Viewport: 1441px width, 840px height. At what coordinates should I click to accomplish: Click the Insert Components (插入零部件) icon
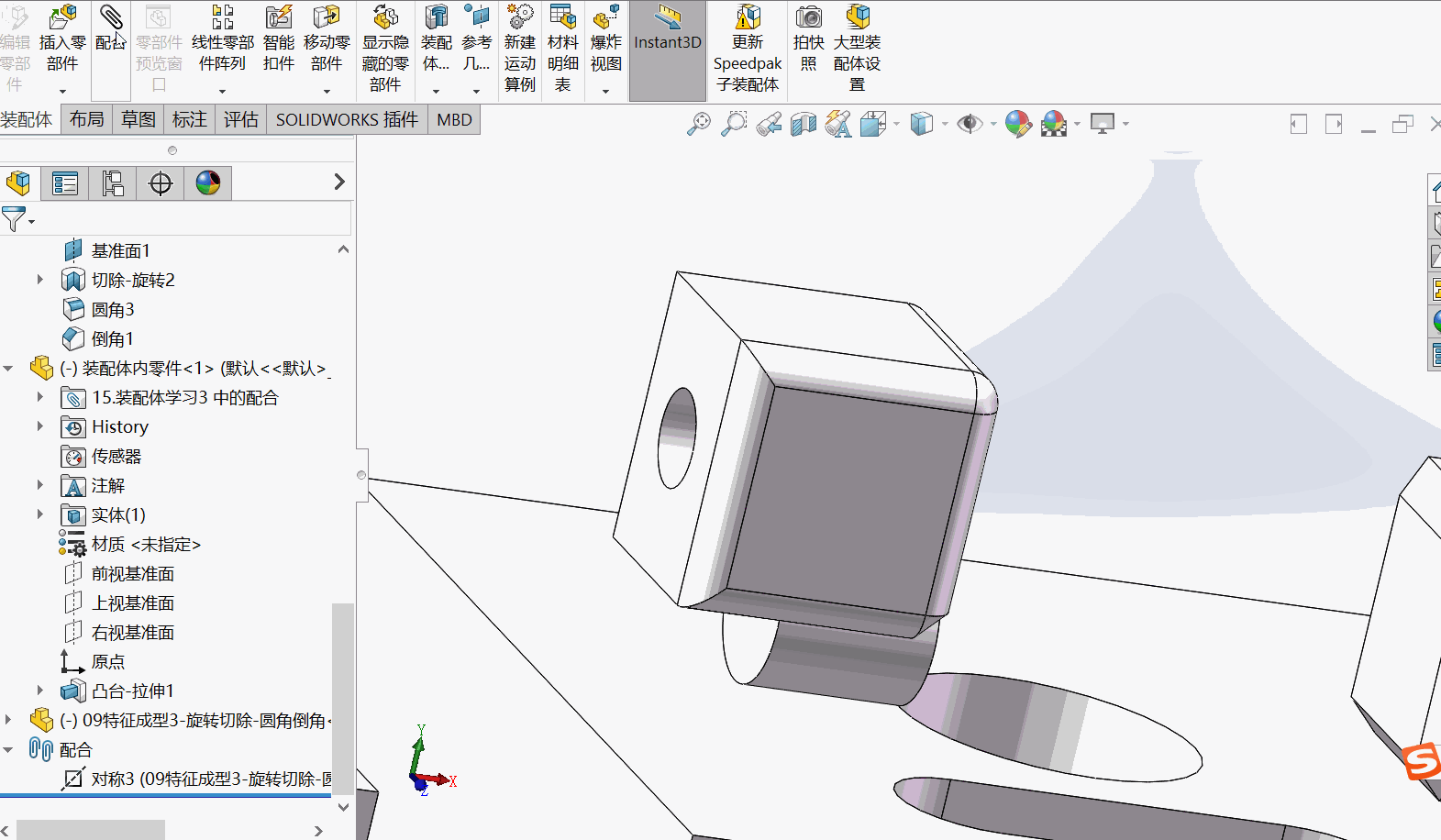[62, 17]
